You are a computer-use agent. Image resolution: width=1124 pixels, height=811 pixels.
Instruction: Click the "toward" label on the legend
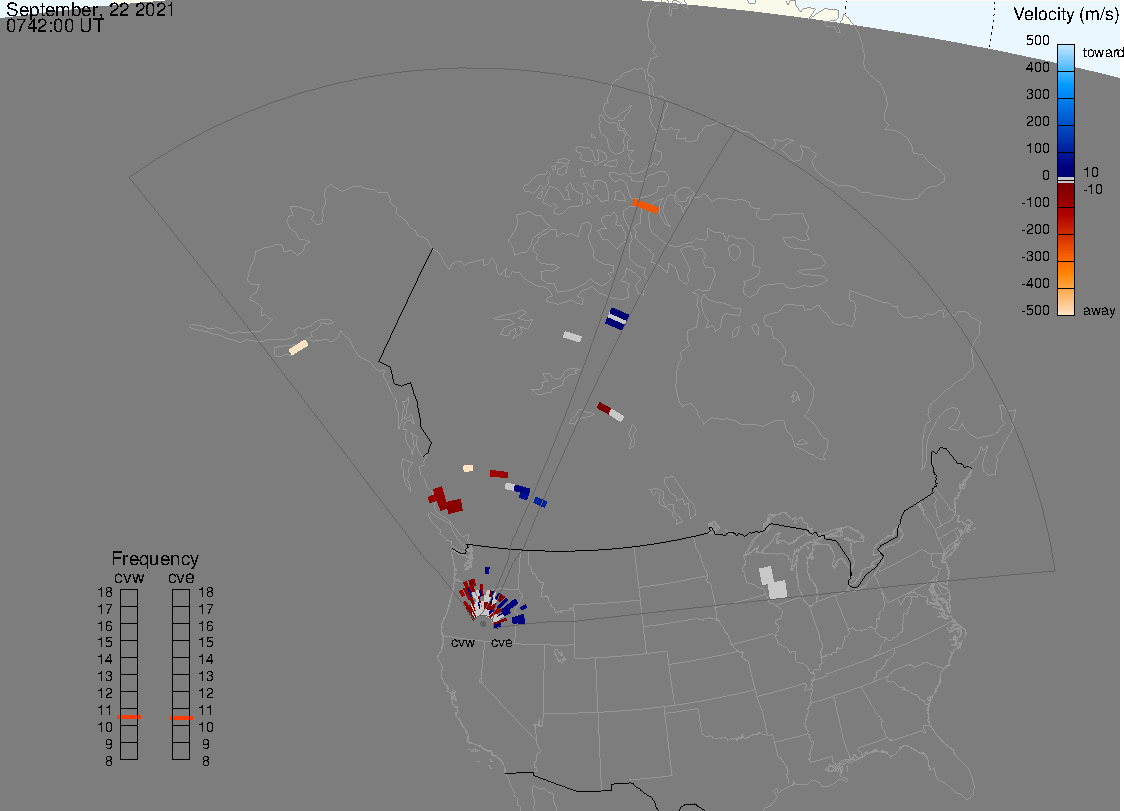pos(1102,52)
